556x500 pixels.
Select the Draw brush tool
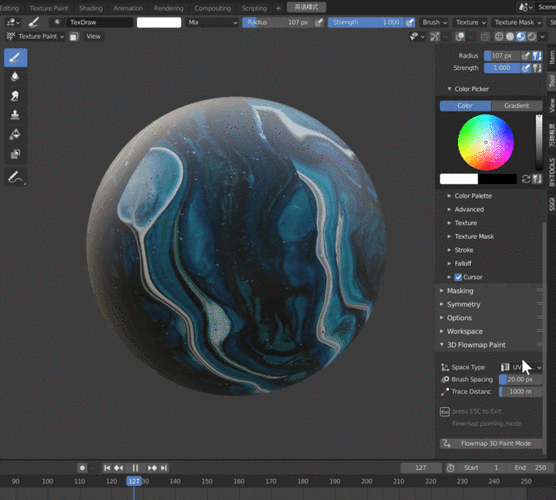(x=15, y=57)
